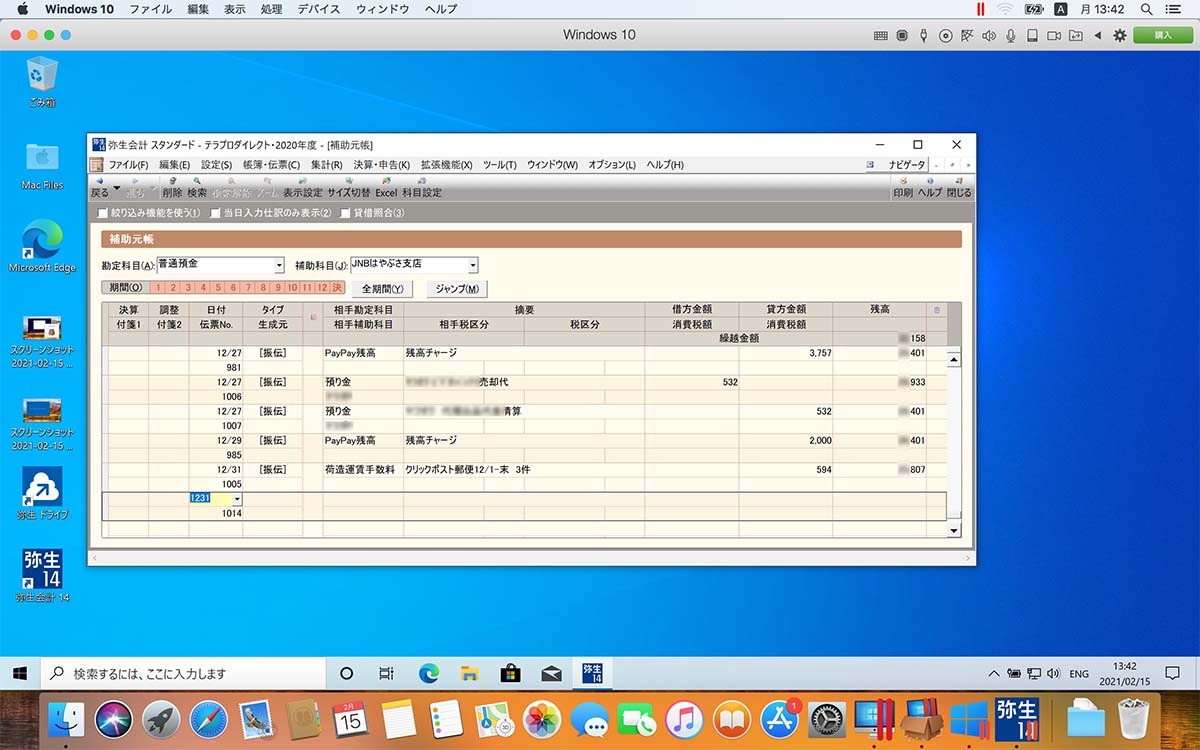
Task: Open the 拡張機能(X) menu
Action: coord(446,165)
